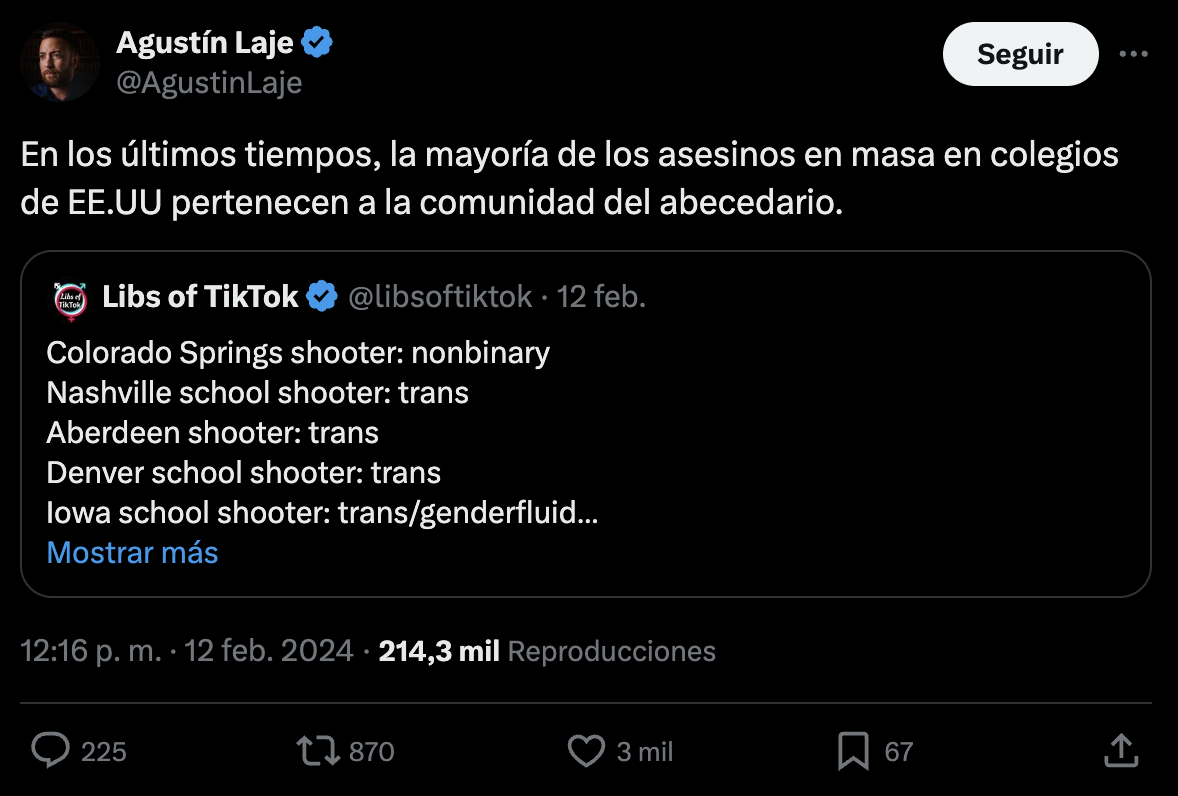Follow the account with the Seguir button
Image resolution: width=1178 pixels, height=796 pixels.
point(1020,54)
